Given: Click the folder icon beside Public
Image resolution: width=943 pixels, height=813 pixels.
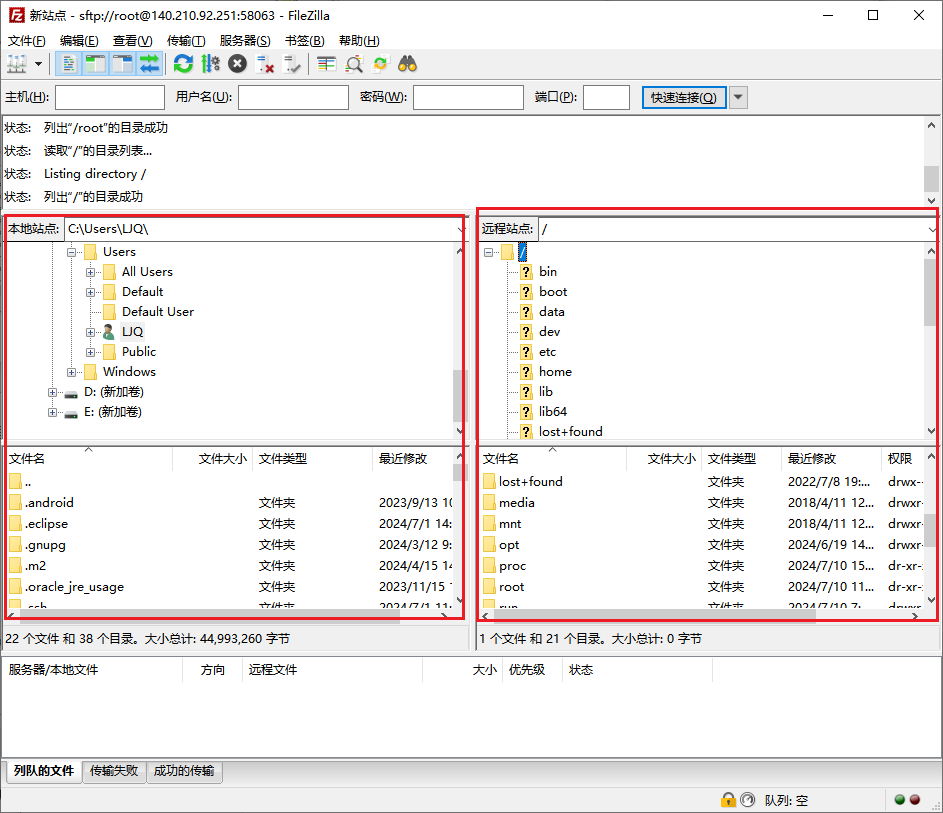Looking at the screenshot, I should click(x=109, y=352).
